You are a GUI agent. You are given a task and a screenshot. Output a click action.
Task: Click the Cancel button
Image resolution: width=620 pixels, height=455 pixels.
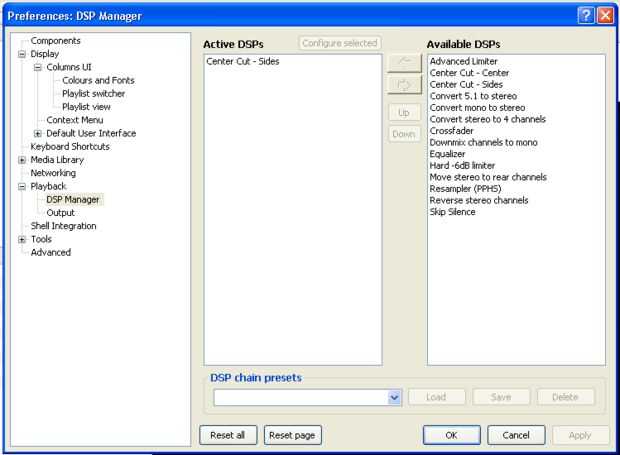pos(516,435)
